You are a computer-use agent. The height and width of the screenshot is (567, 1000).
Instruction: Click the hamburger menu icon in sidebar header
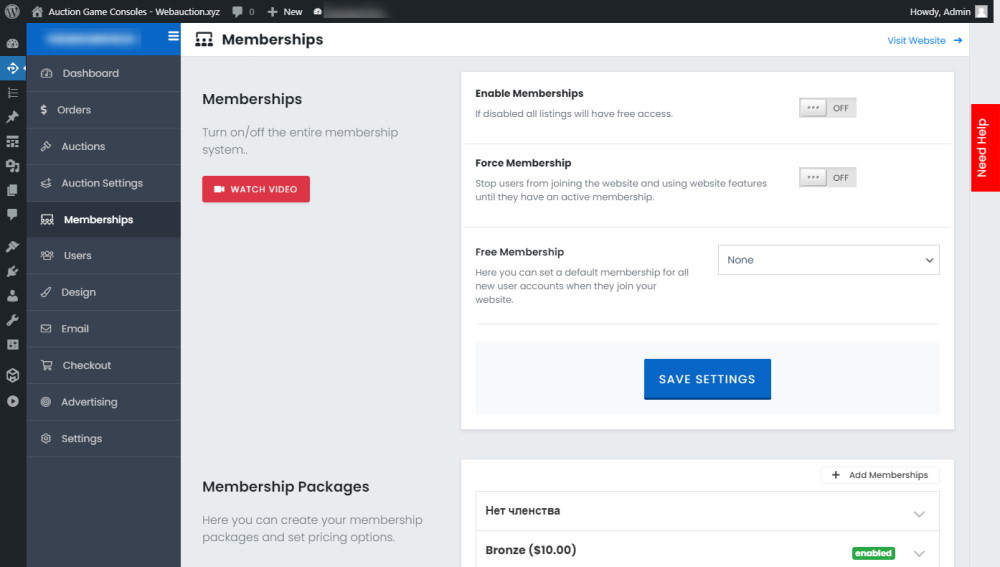(173, 36)
